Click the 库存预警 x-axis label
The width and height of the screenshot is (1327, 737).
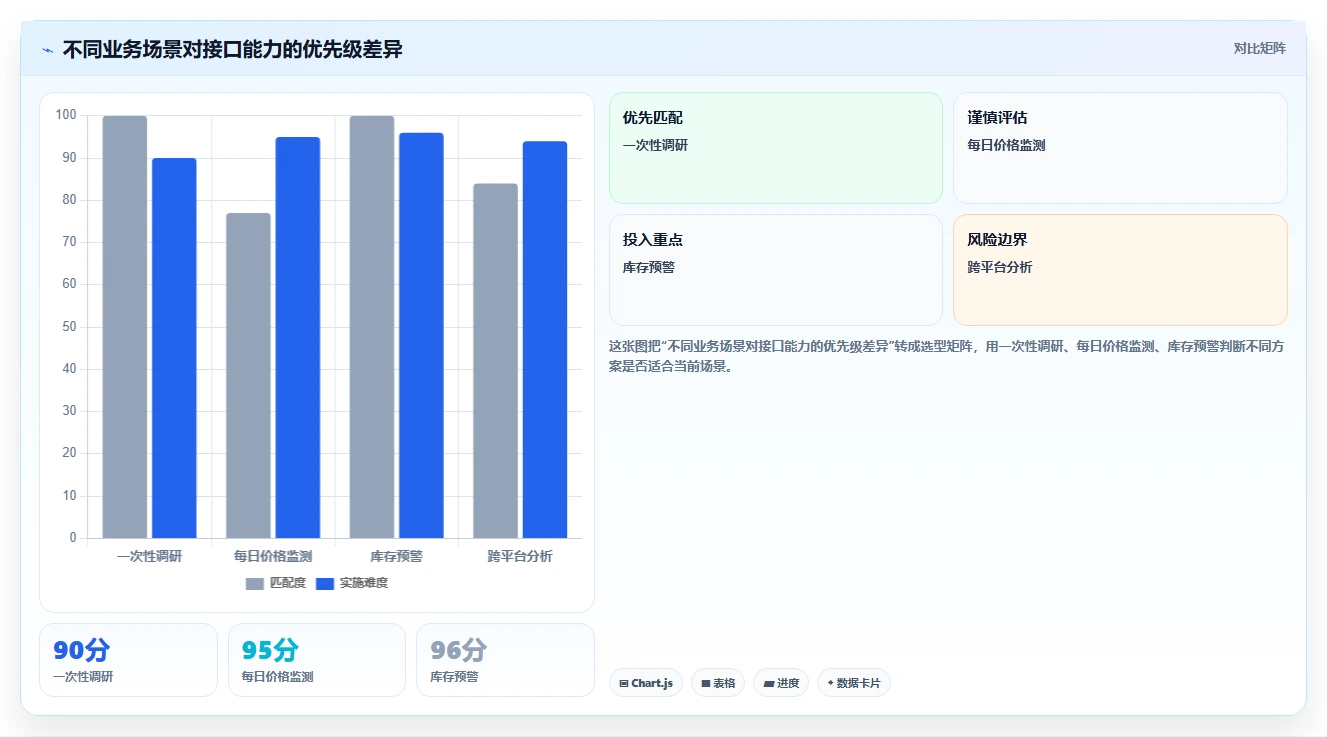click(396, 556)
